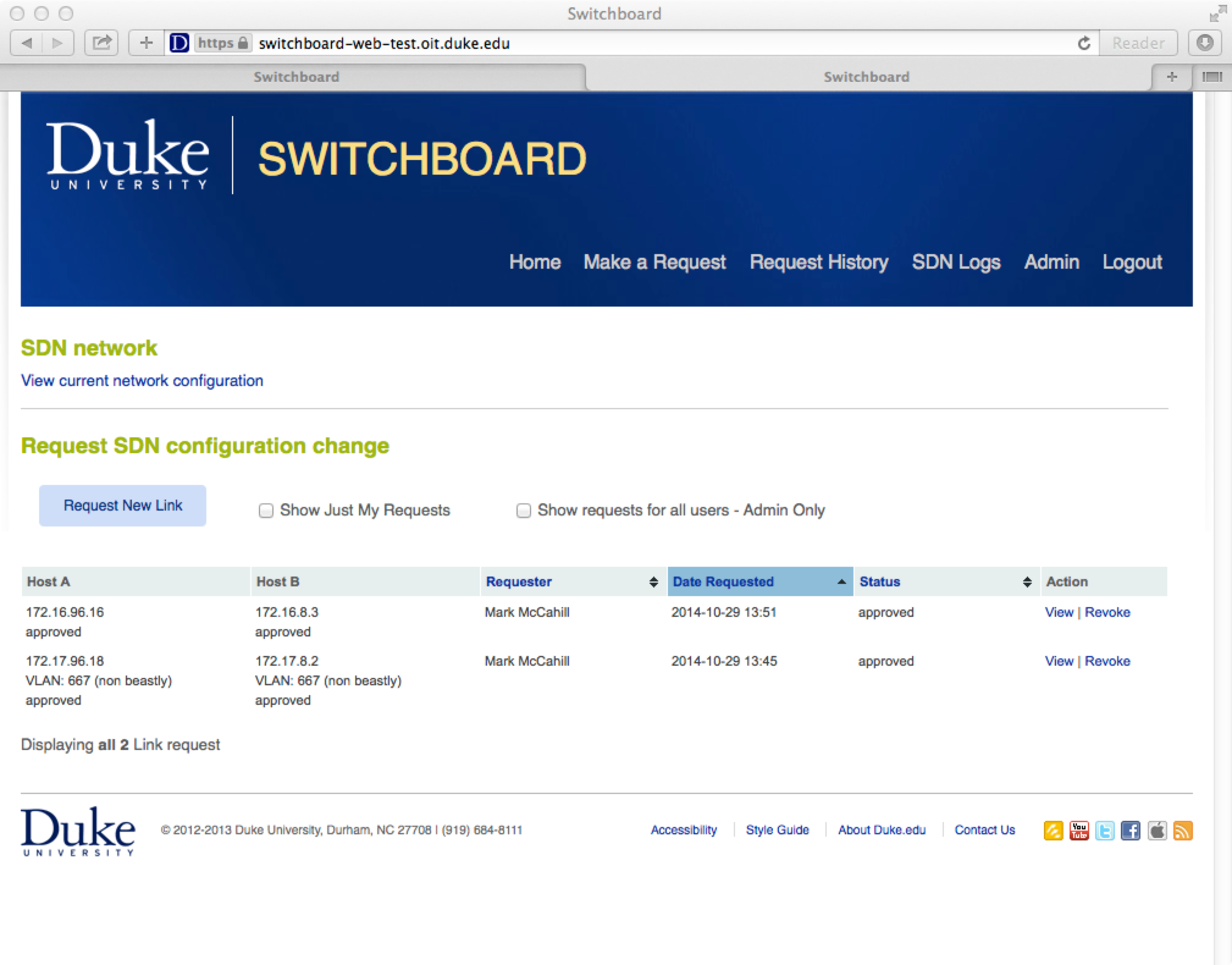The height and width of the screenshot is (965, 1232).
Task: Click the SWITCHBOARD site title
Action: (x=422, y=159)
